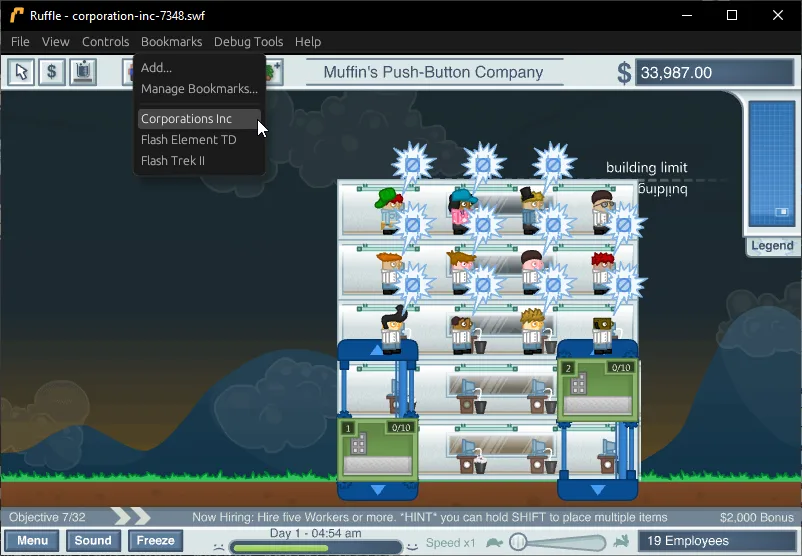This screenshot has width=802, height=556.
Task: Click left elevator down arrow
Action: 378,490
